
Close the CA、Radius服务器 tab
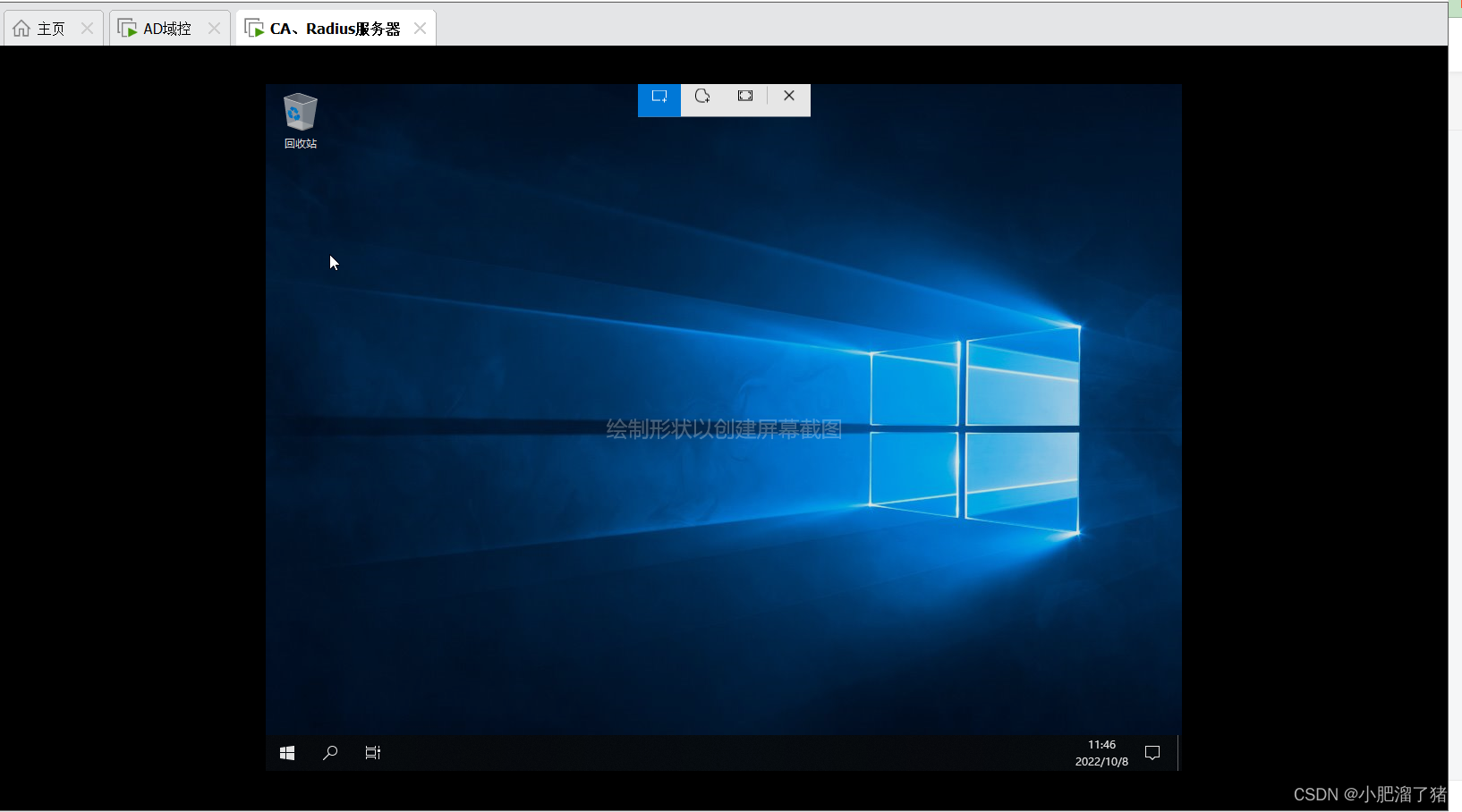(420, 29)
